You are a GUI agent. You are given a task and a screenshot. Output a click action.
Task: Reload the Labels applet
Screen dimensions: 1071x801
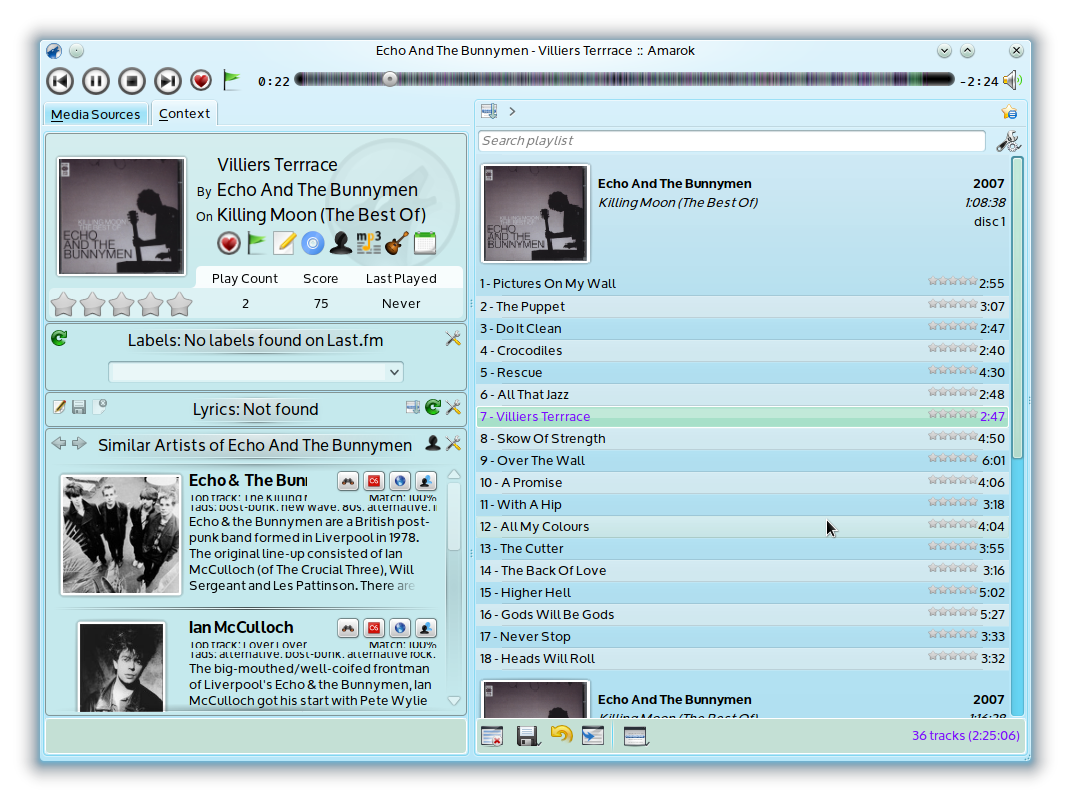(59, 338)
